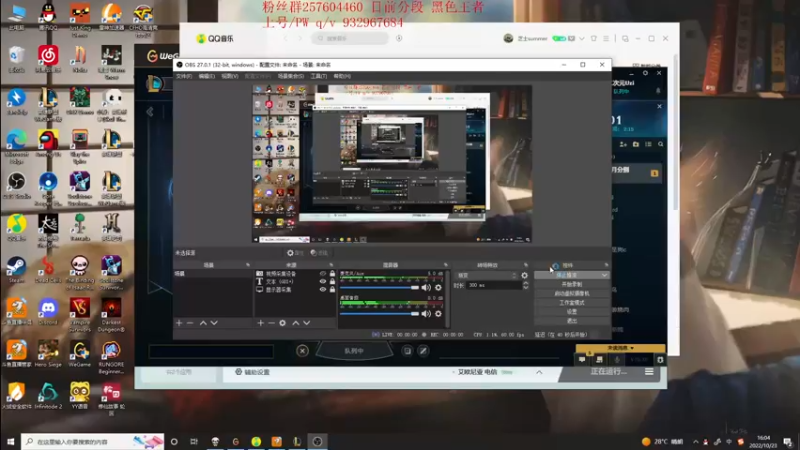Click the Properties button above the scenes panel
The image size is (800, 450).
point(295,253)
